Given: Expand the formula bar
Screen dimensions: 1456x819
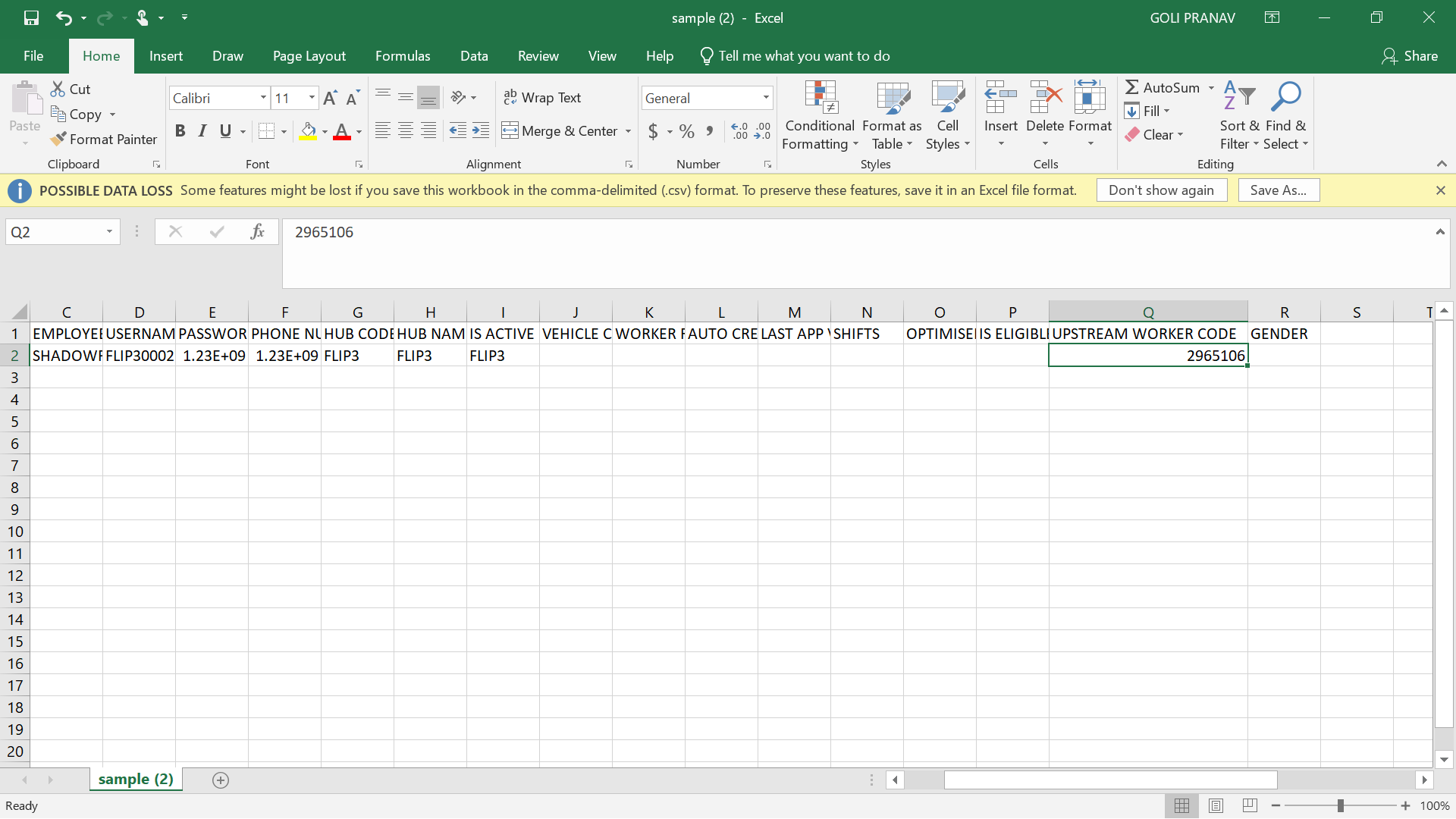Looking at the screenshot, I should 1439,232.
